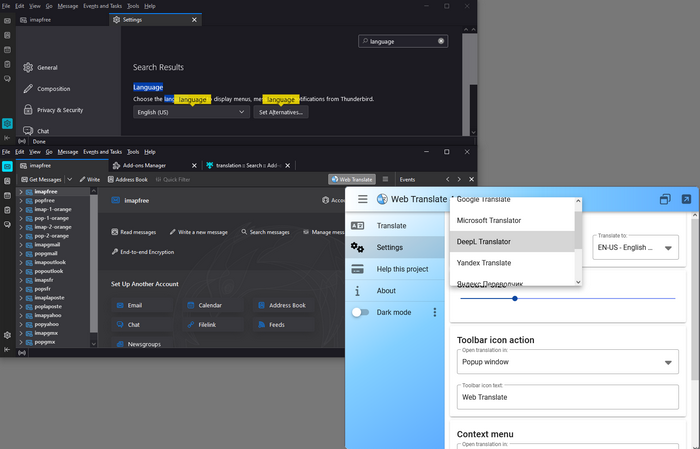Image resolution: width=700 pixels, height=449 pixels.
Task: Open Mail space icon in Settings window sidebar
Action: [x=7, y=21]
